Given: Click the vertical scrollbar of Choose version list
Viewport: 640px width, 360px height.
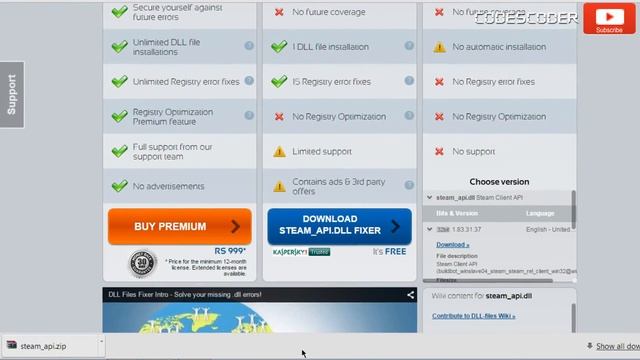Looking at the screenshot, I should click(x=573, y=210).
